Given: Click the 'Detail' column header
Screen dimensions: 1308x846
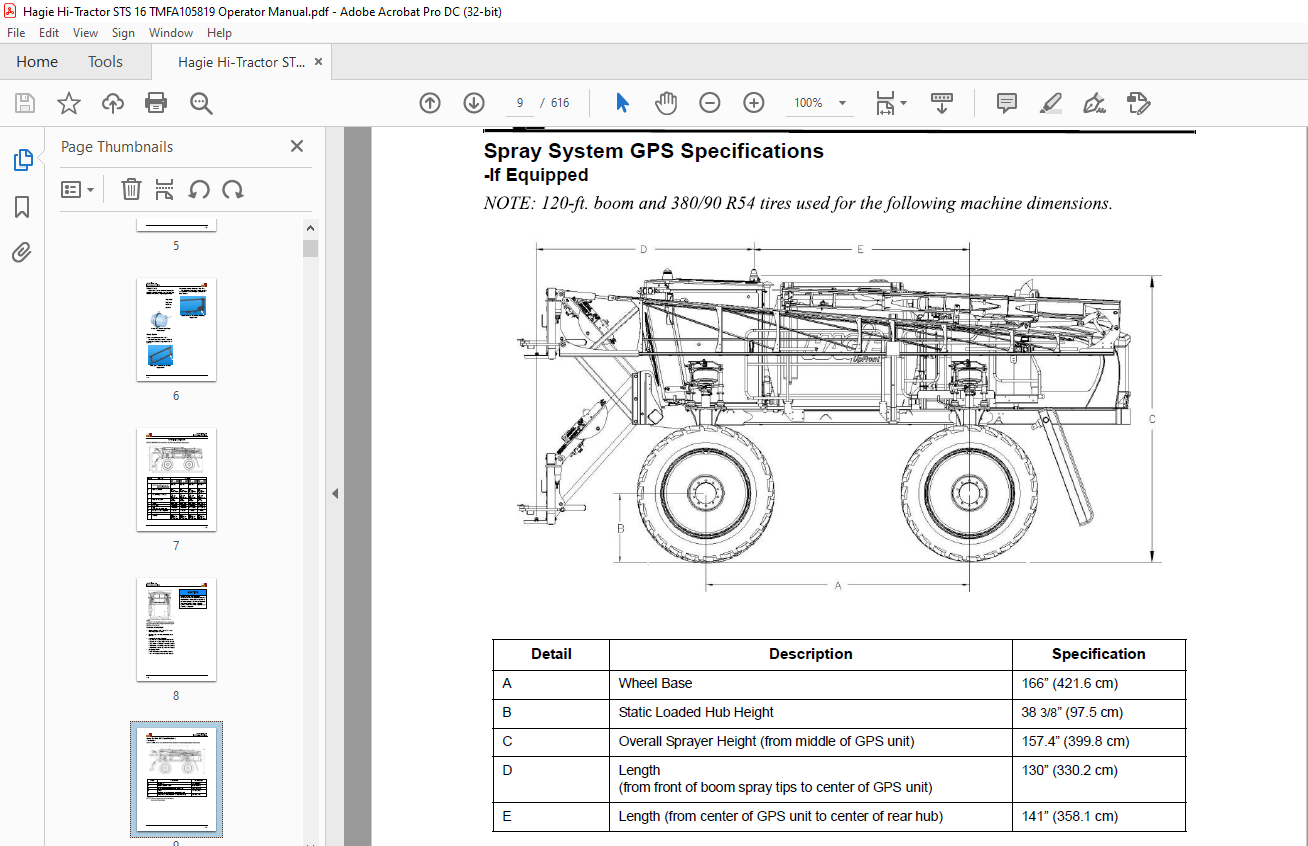Looking at the screenshot, I should (x=551, y=654).
